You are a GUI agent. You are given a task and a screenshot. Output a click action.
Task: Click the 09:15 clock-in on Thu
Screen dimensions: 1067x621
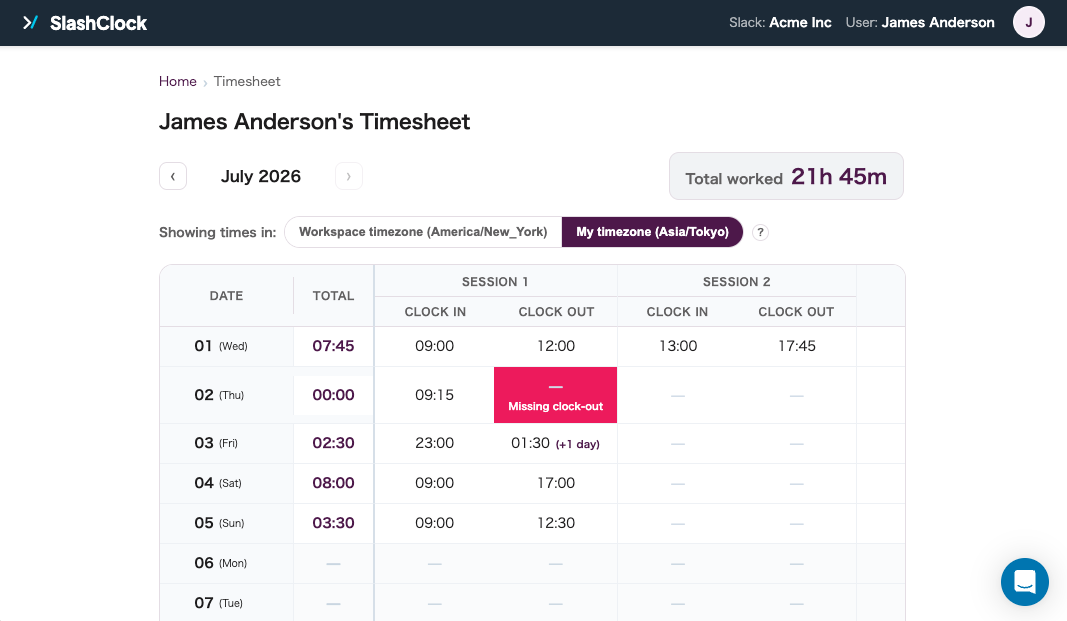point(434,395)
